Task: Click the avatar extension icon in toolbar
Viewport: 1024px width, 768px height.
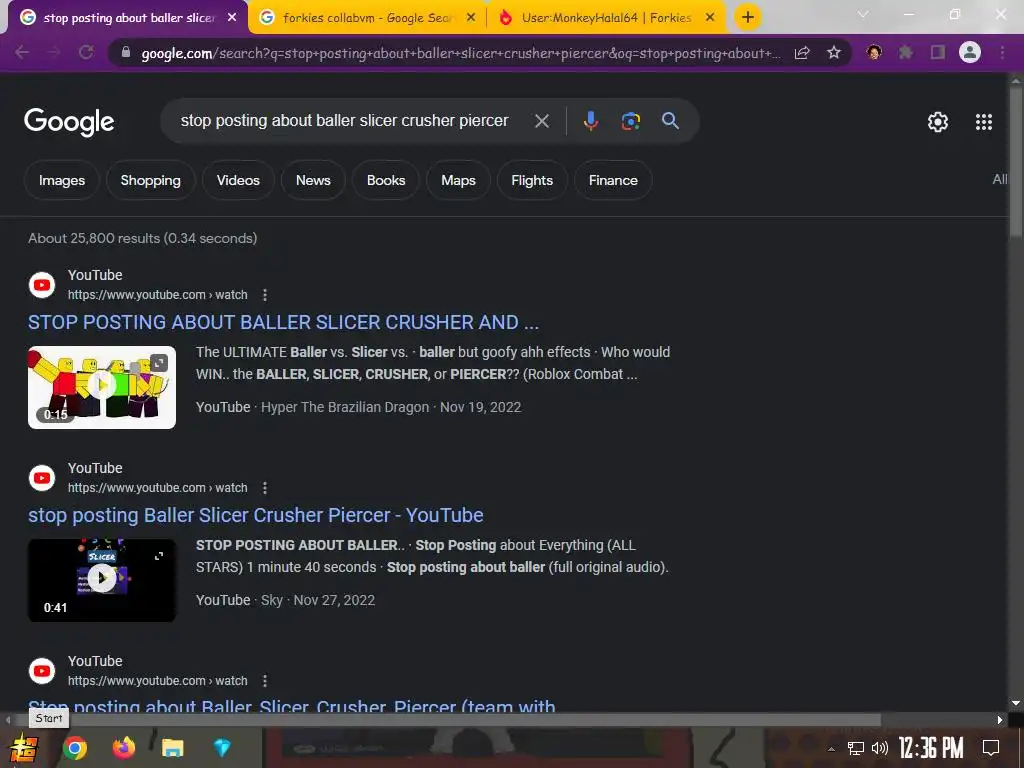Action: point(874,52)
